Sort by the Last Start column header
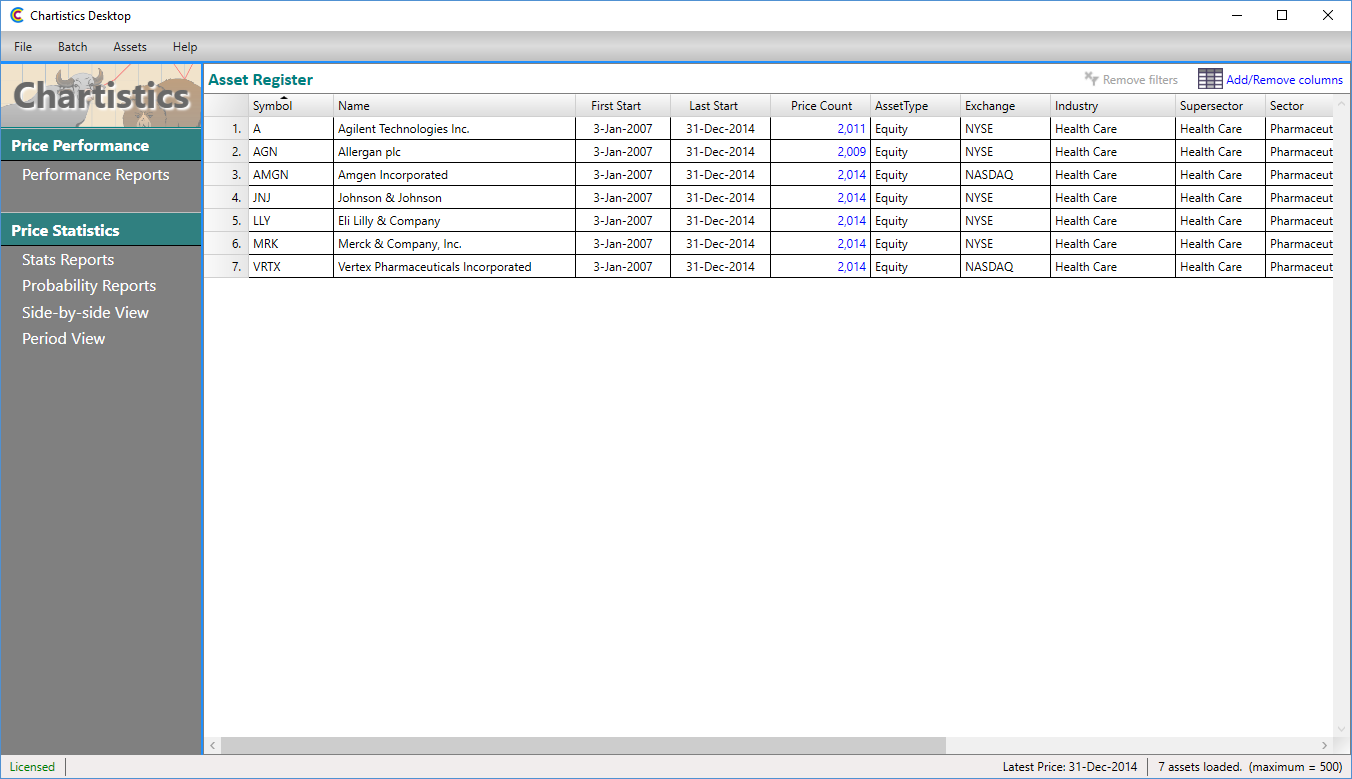Image resolution: width=1352 pixels, height=779 pixels. [720, 106]
